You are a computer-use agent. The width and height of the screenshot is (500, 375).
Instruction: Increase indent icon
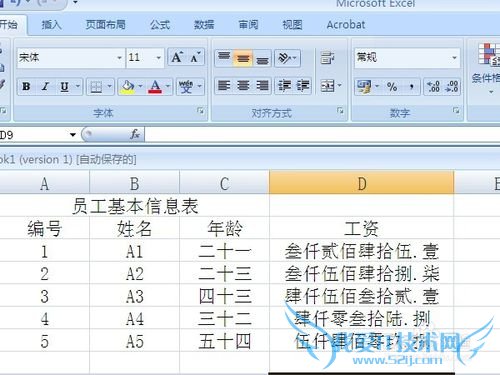[x=303, y=86]
